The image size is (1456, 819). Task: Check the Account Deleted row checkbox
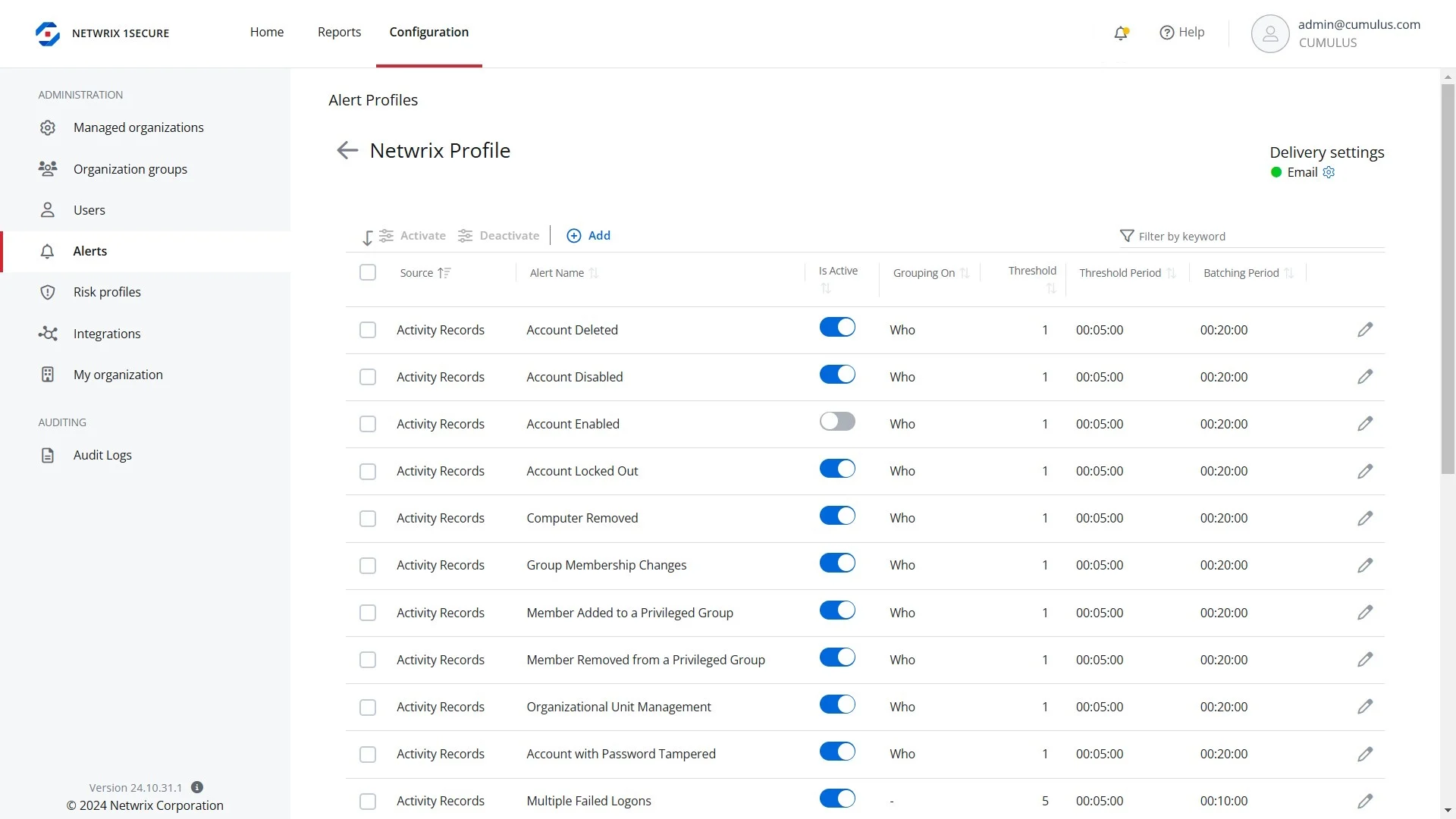point(368,330)
